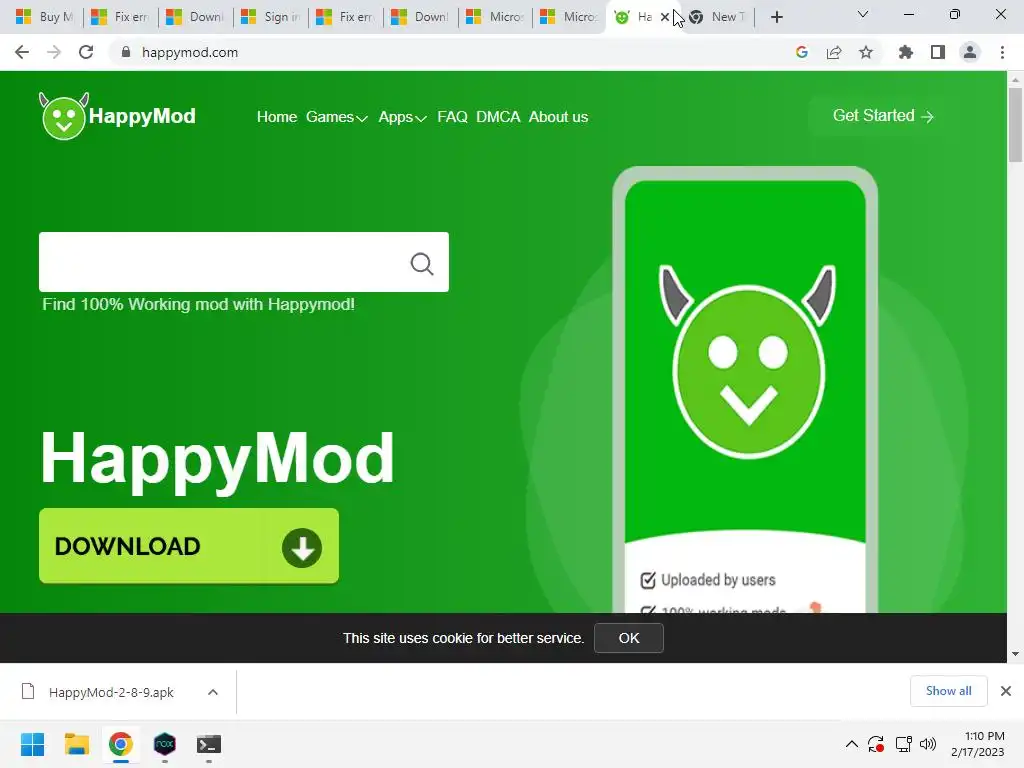The height and width of the screenshot is (768, 1024).
Task: Click the large phone mockup image
Action: pos(745,390)
